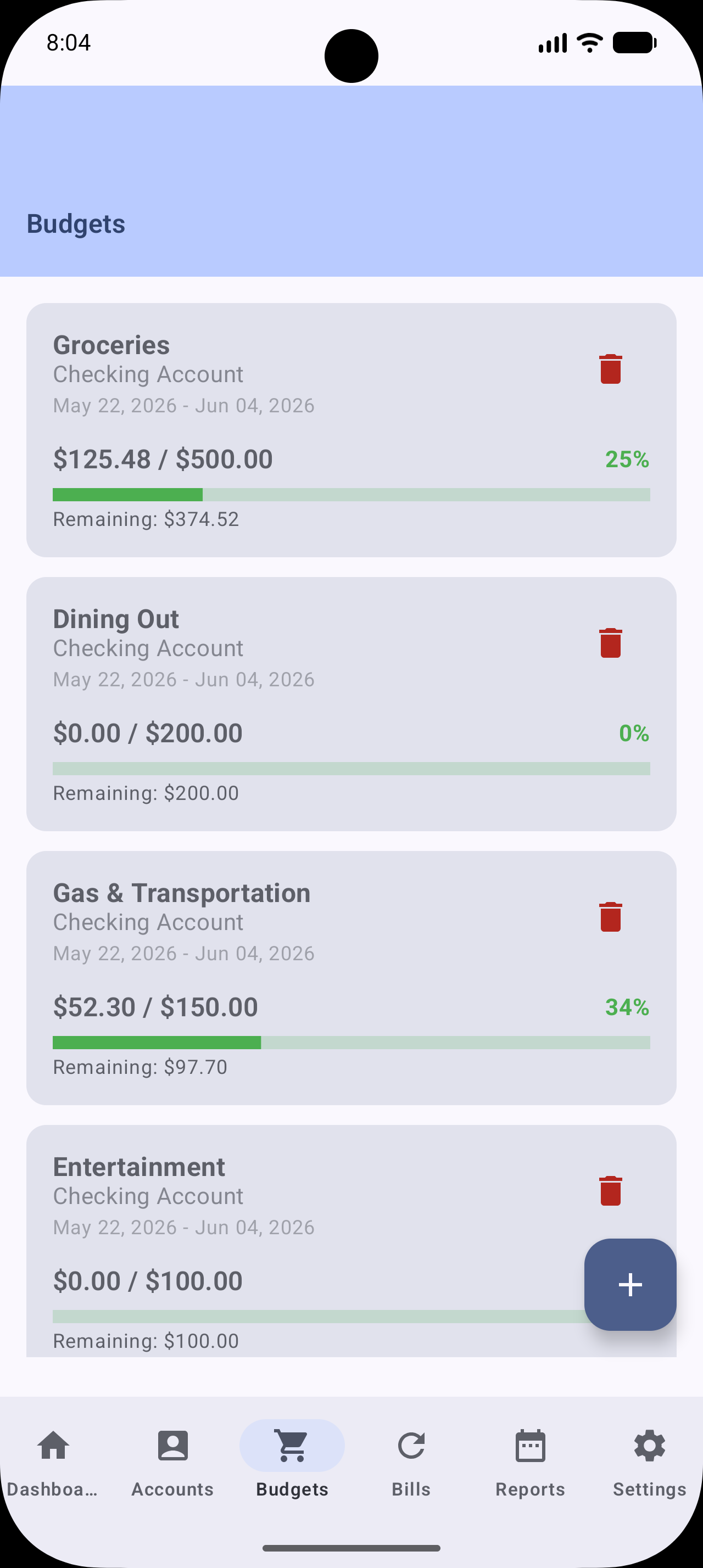703x1568 pixels.
Task: Delete the Groceries budget with trash icon
Action: 611,369
